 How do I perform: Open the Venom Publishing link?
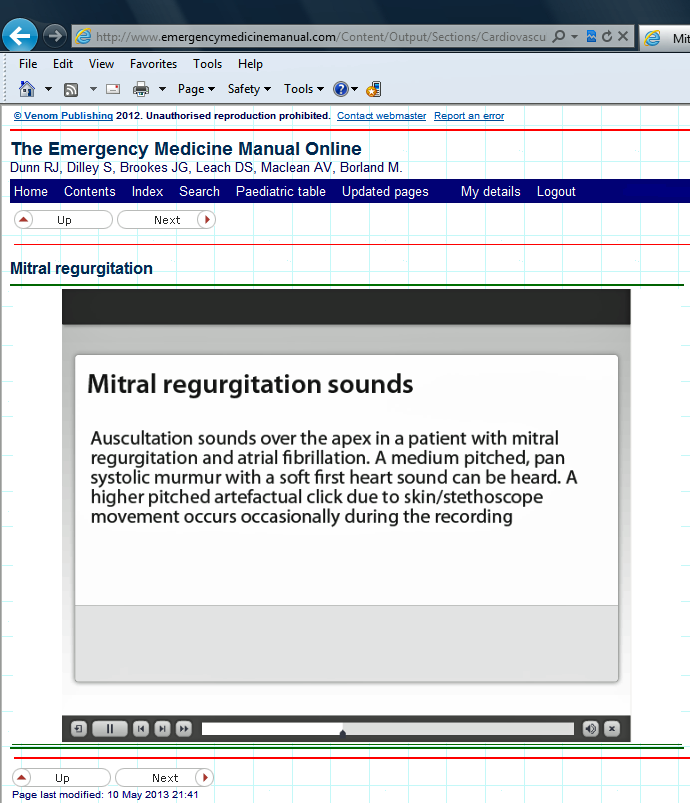tap(63, 116)
